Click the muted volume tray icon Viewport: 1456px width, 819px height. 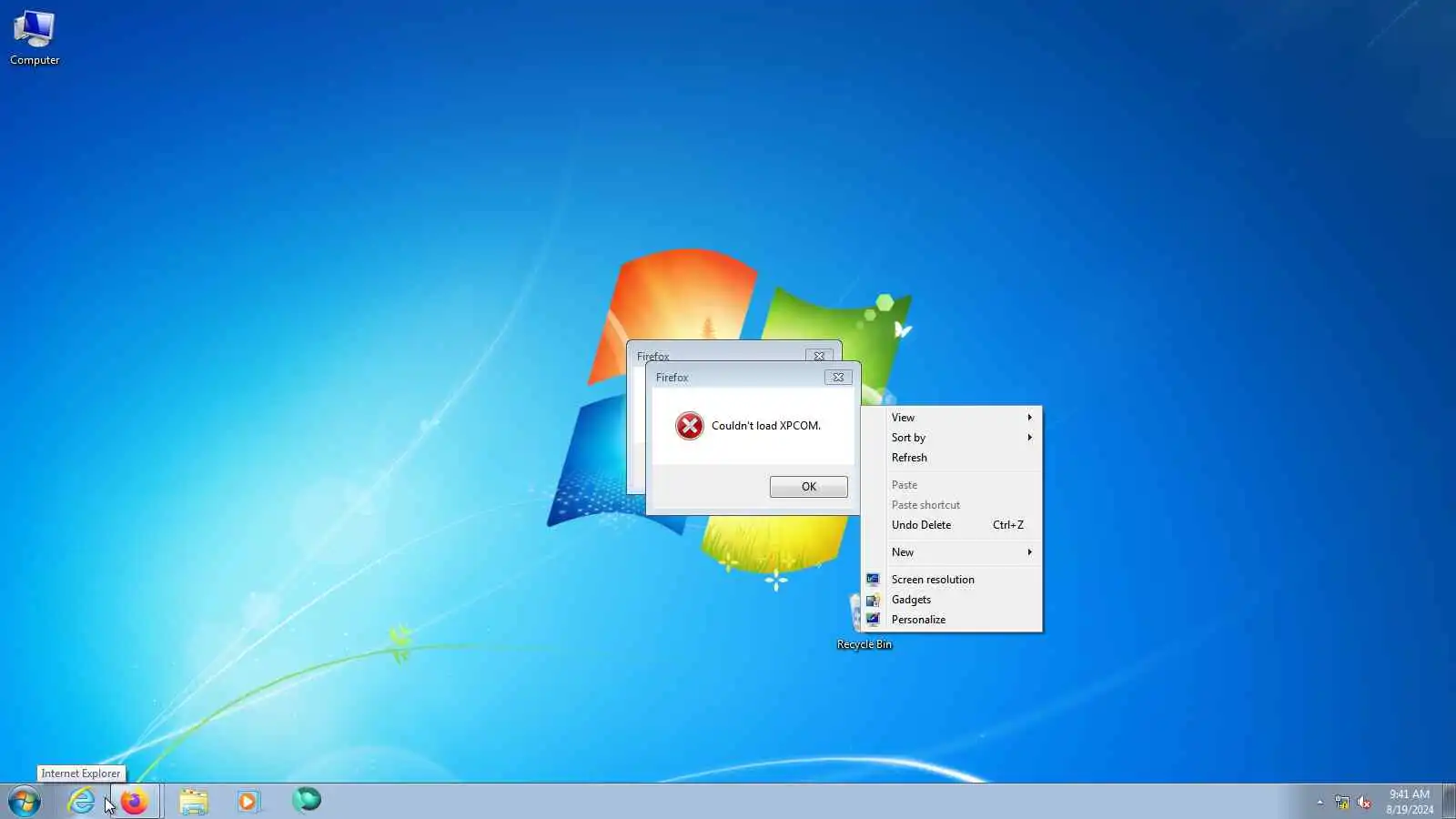tap(1364, 802)
